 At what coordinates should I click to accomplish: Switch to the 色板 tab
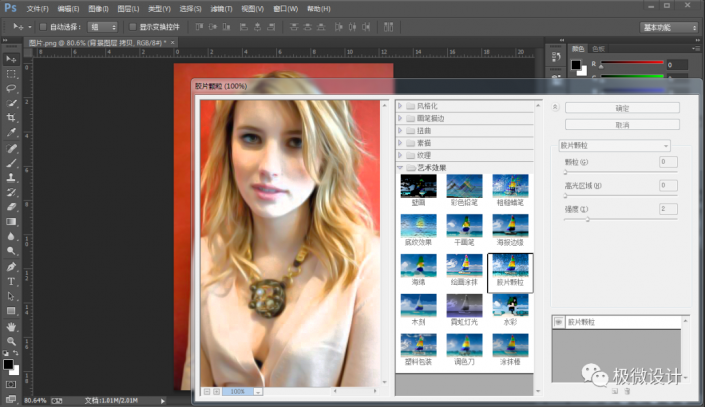pyautogui.click(x=599, y=47)
